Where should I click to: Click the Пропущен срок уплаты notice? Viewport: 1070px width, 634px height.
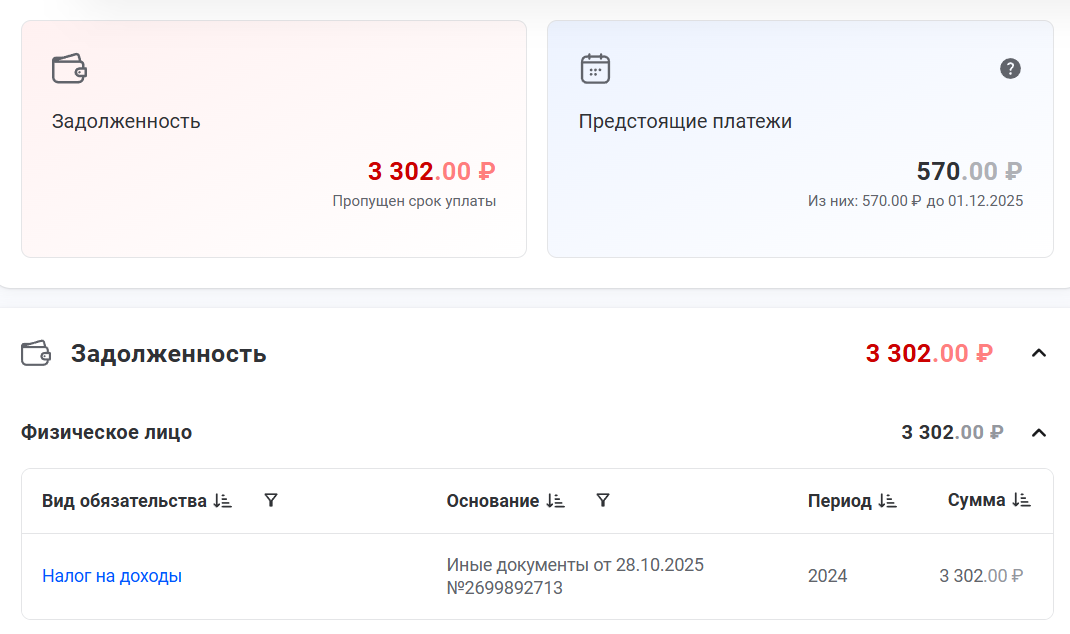(414, 201)
